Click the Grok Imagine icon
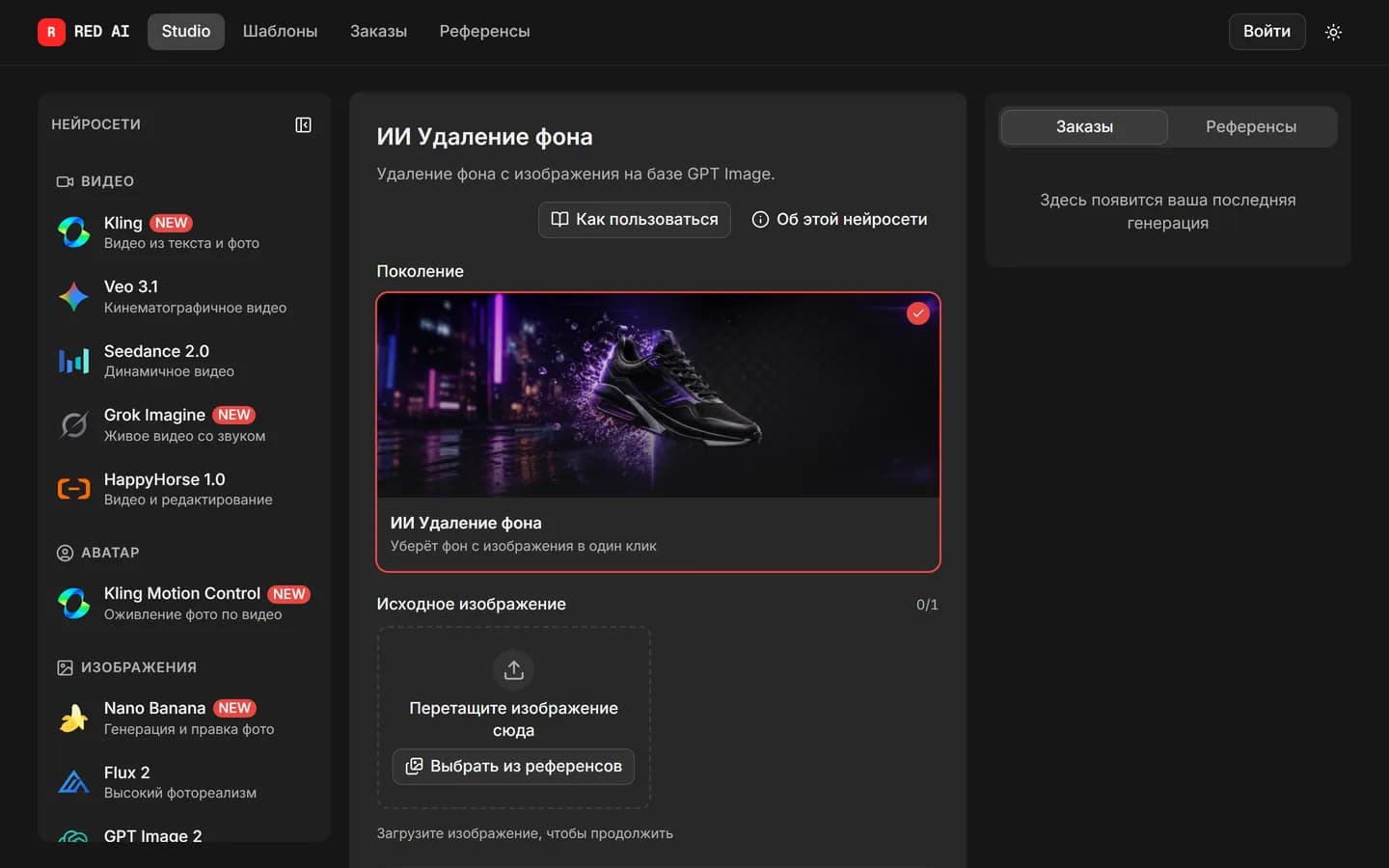This screenshot has width=1389, height=868. 74,424
